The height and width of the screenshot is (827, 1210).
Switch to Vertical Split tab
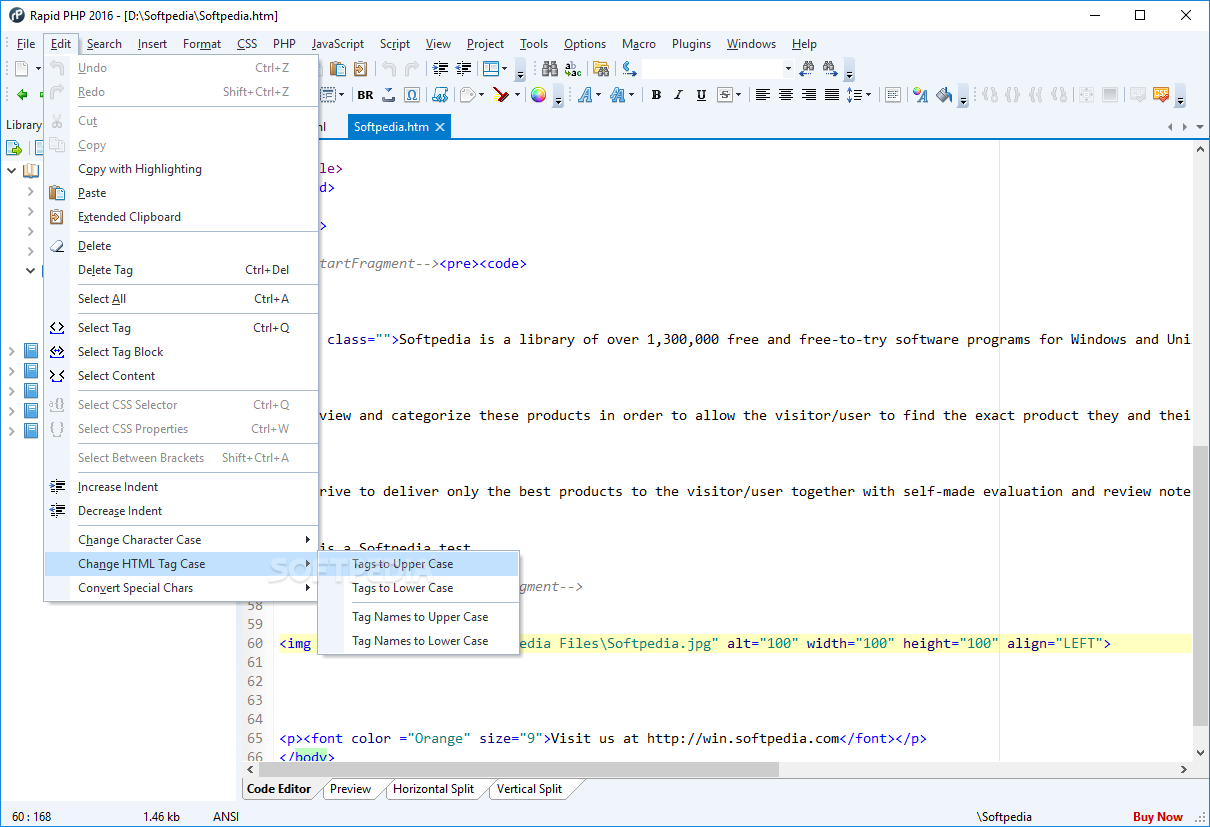point(529,789)
